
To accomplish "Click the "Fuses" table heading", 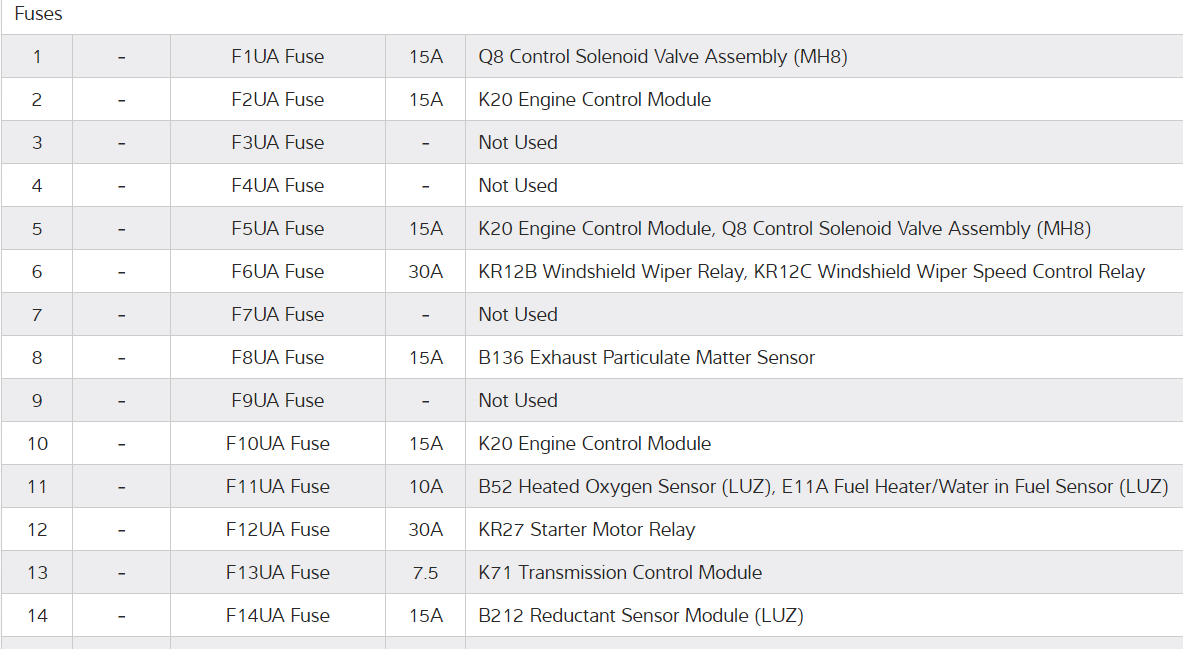I will [38, 15].
